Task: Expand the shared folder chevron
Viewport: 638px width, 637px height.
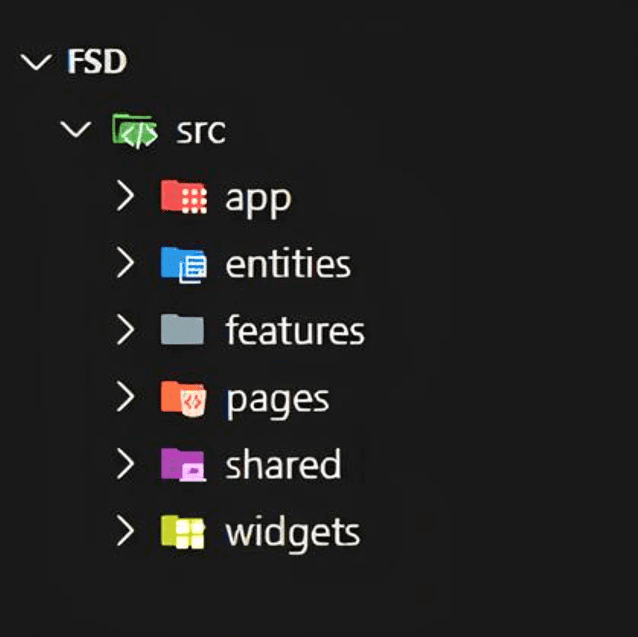Action: pos(124,465)
